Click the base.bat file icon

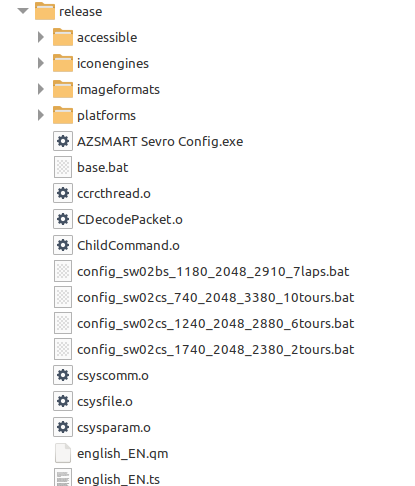click(63, 167)
